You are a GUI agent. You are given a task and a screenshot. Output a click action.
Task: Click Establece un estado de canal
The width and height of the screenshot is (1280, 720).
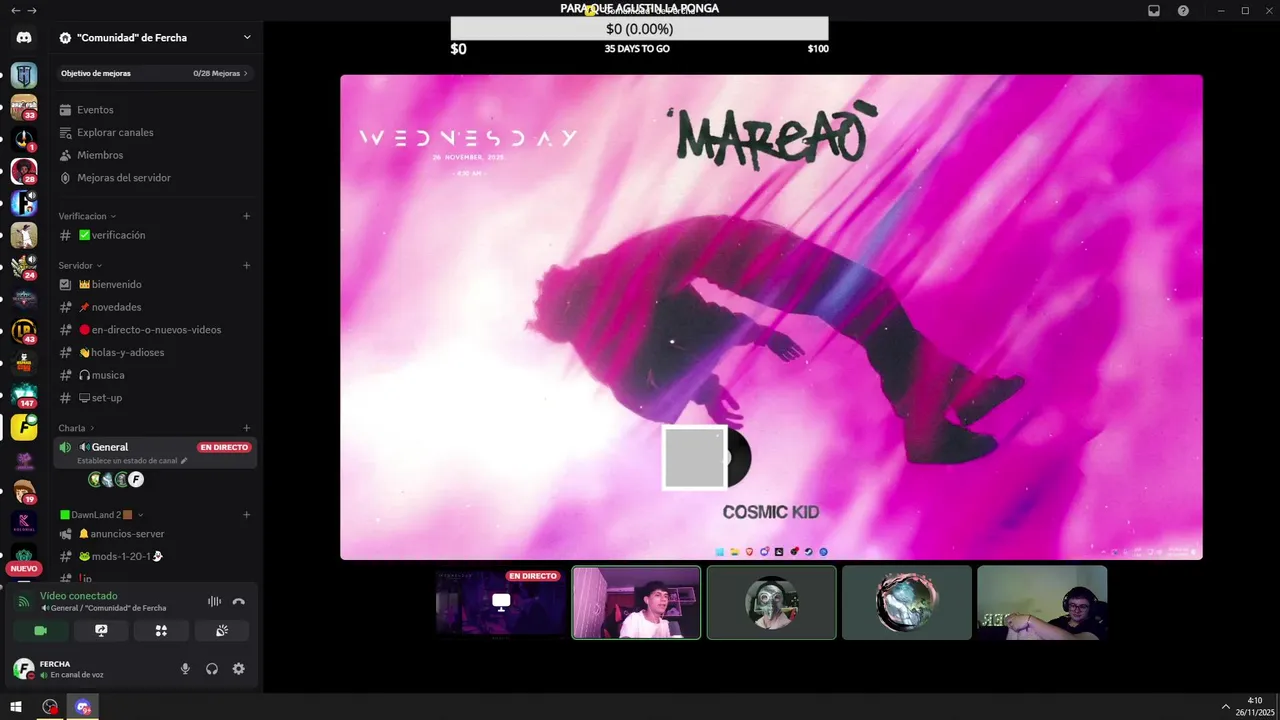[x=132, y=461]
